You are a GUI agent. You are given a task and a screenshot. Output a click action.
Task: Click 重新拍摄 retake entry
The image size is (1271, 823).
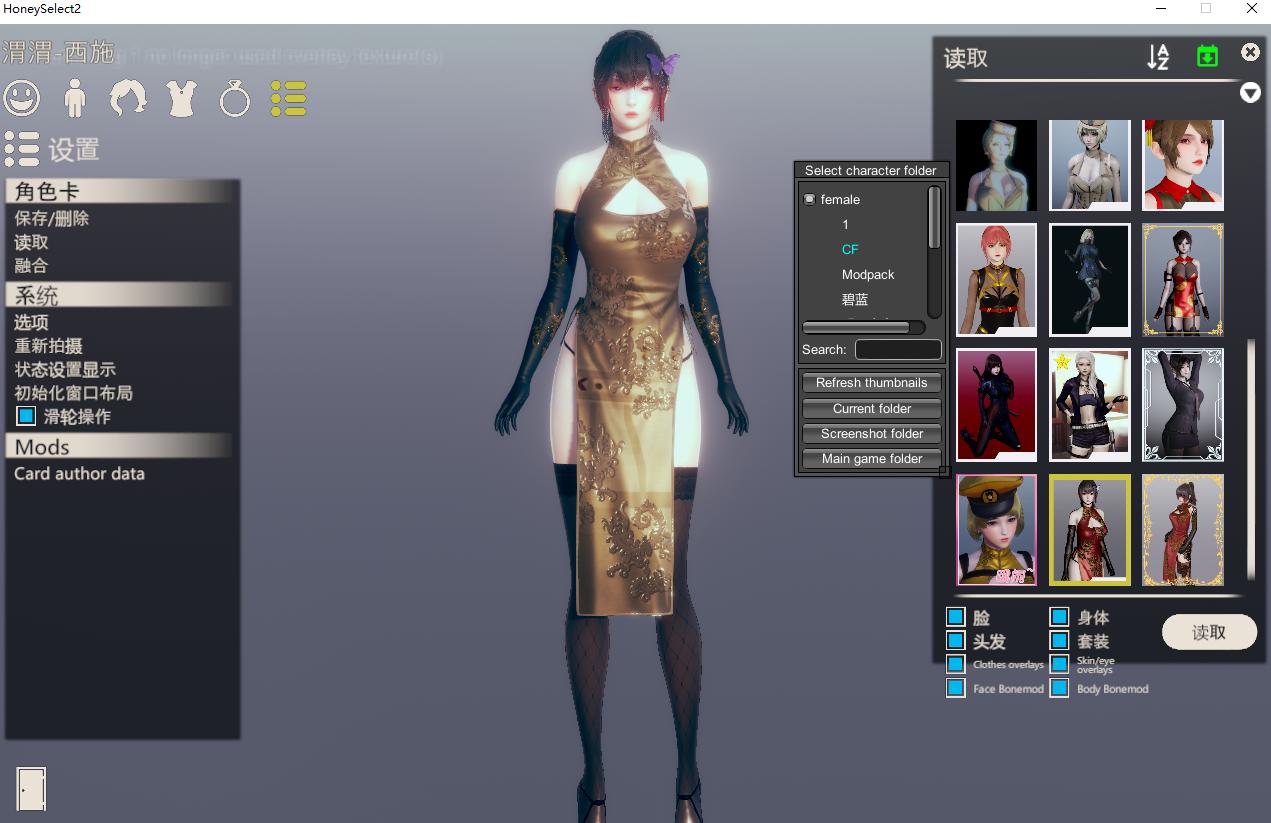(x=48, y=346)
